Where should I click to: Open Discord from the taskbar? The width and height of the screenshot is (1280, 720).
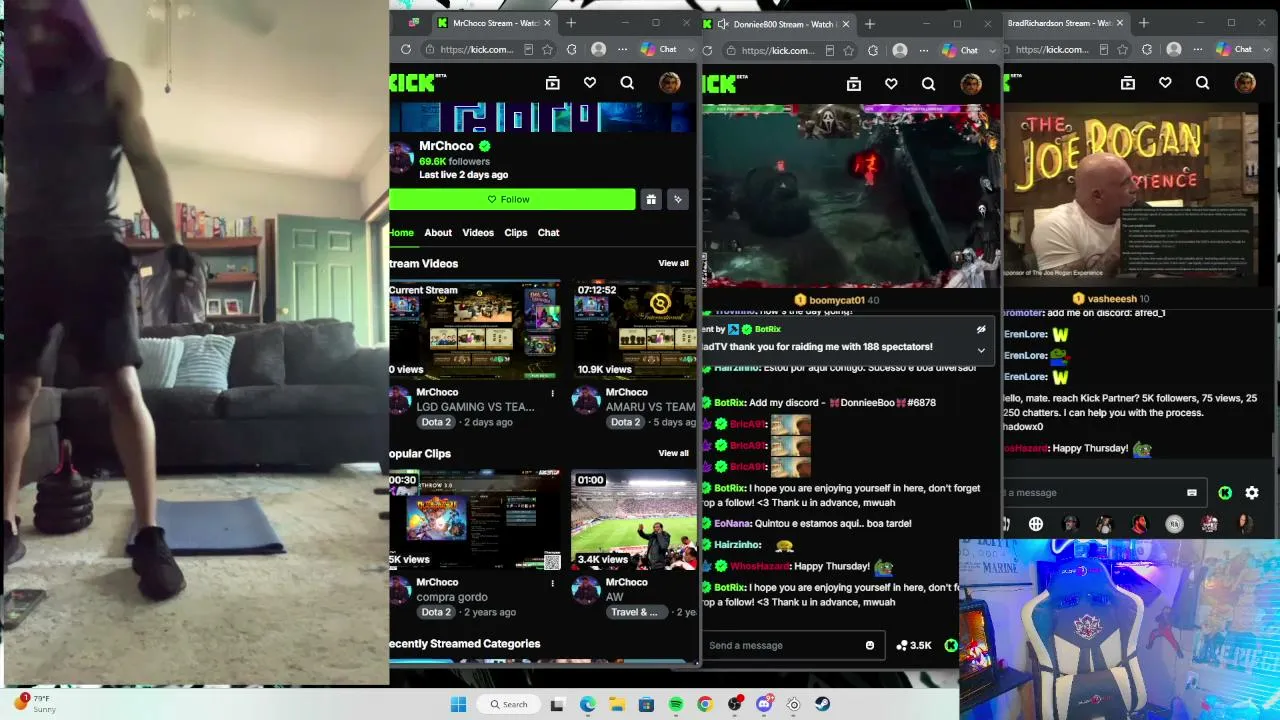coord(765,704)
